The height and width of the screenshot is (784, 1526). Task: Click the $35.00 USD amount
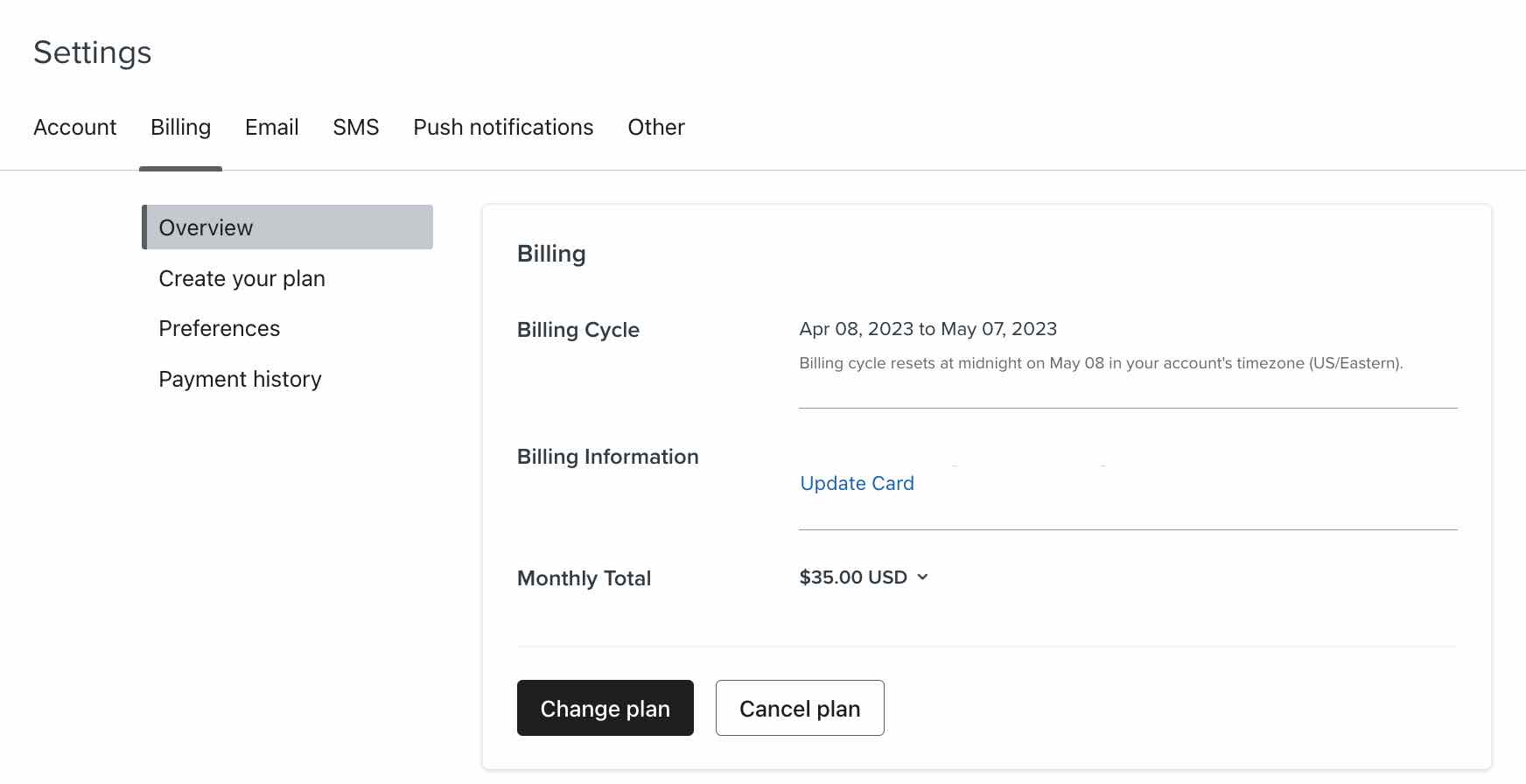click(x=852, y=577)
